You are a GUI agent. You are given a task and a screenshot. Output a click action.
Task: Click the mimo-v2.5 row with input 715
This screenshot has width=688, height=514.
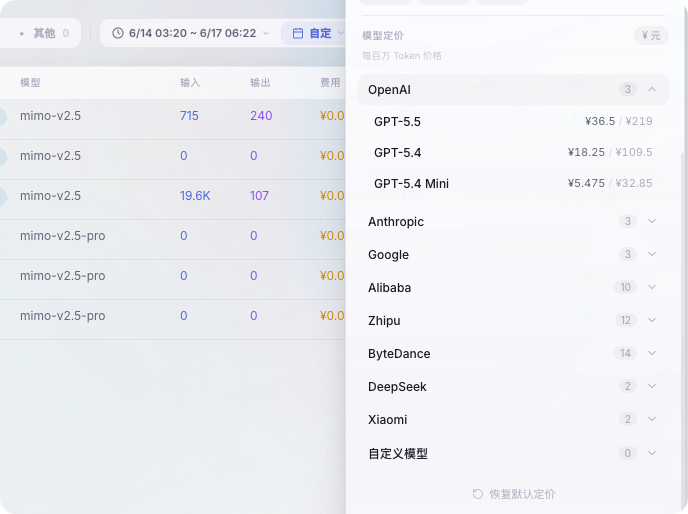point(172,116)
